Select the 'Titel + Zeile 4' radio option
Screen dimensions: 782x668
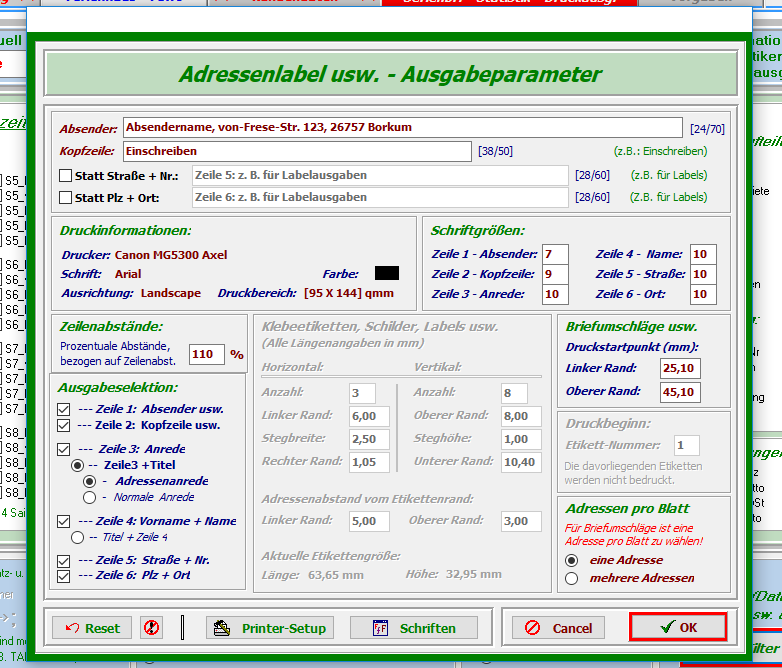77,537
